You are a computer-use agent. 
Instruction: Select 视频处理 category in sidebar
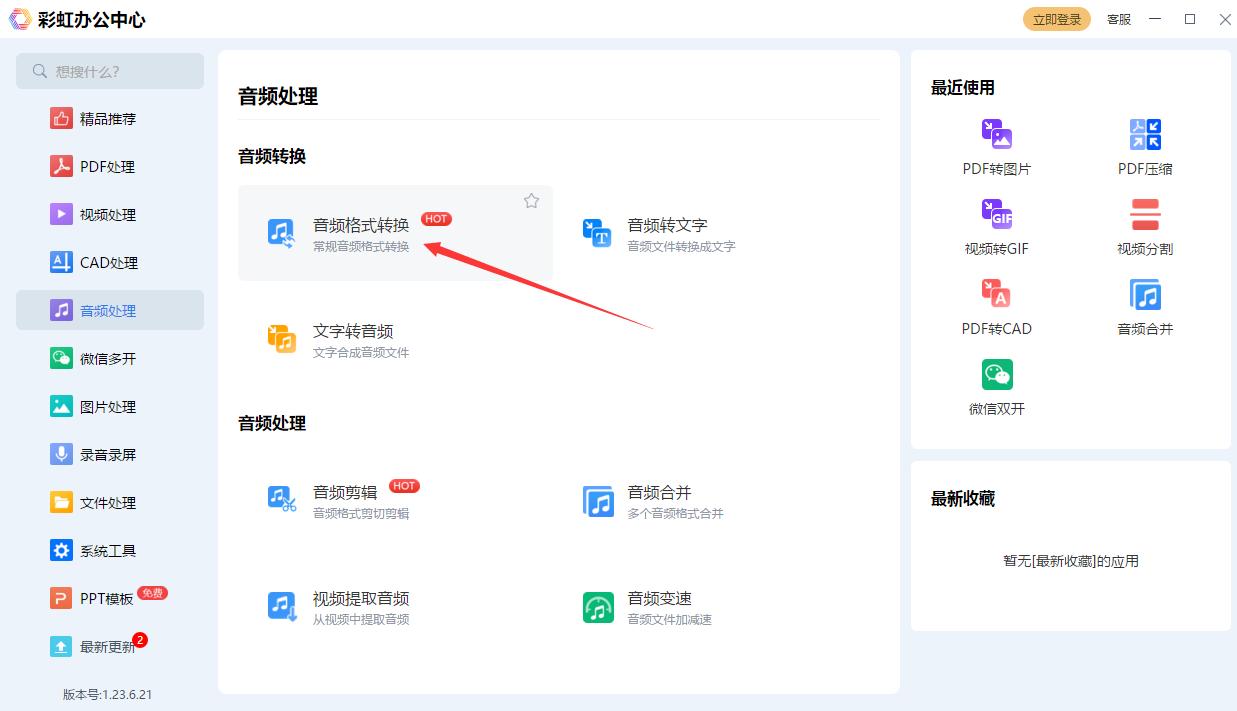(x=107, y=215)
